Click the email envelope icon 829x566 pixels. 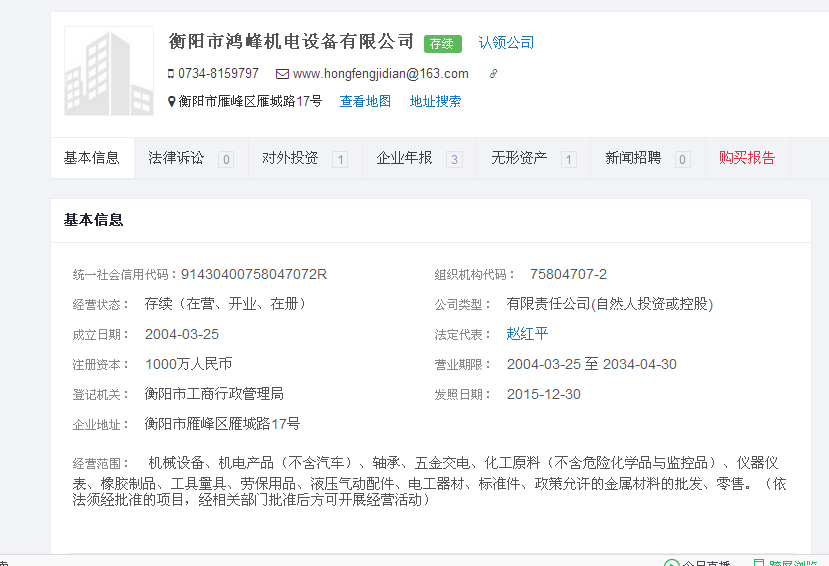(282, 74)
